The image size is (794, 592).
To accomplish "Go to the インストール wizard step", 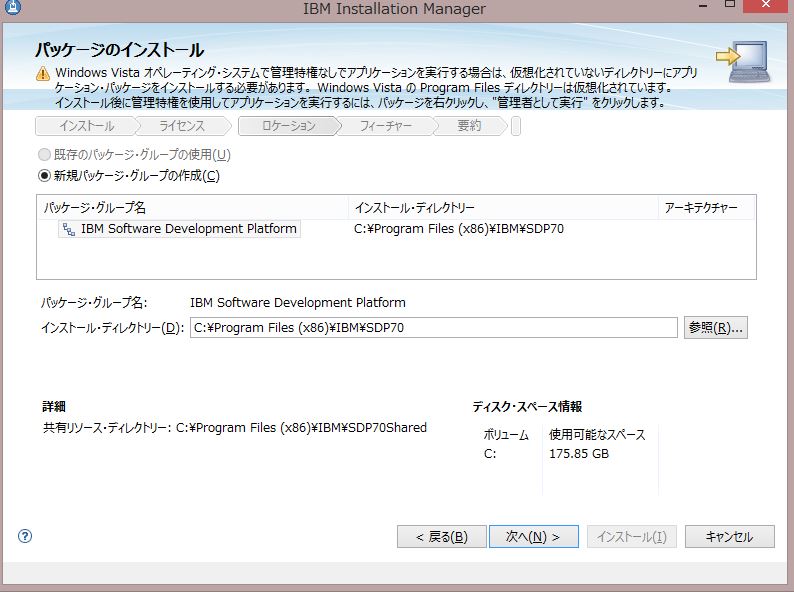I will click(x=87, y=126).
